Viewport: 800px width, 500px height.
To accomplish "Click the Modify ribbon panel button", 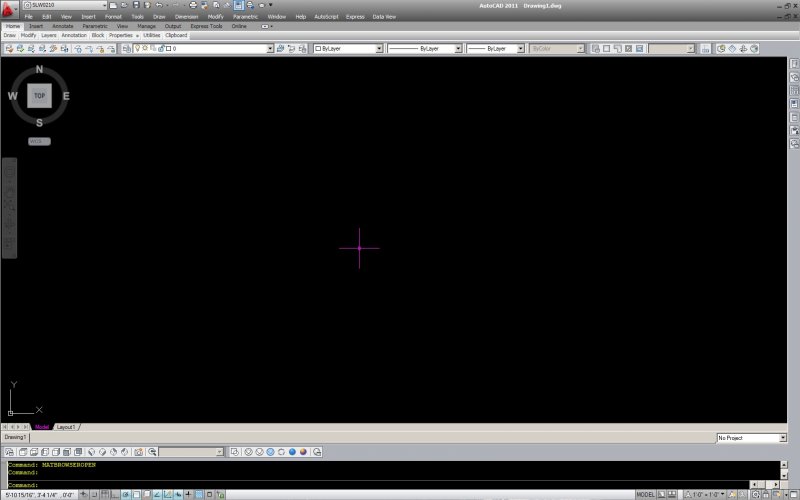I will pos(28,36).
